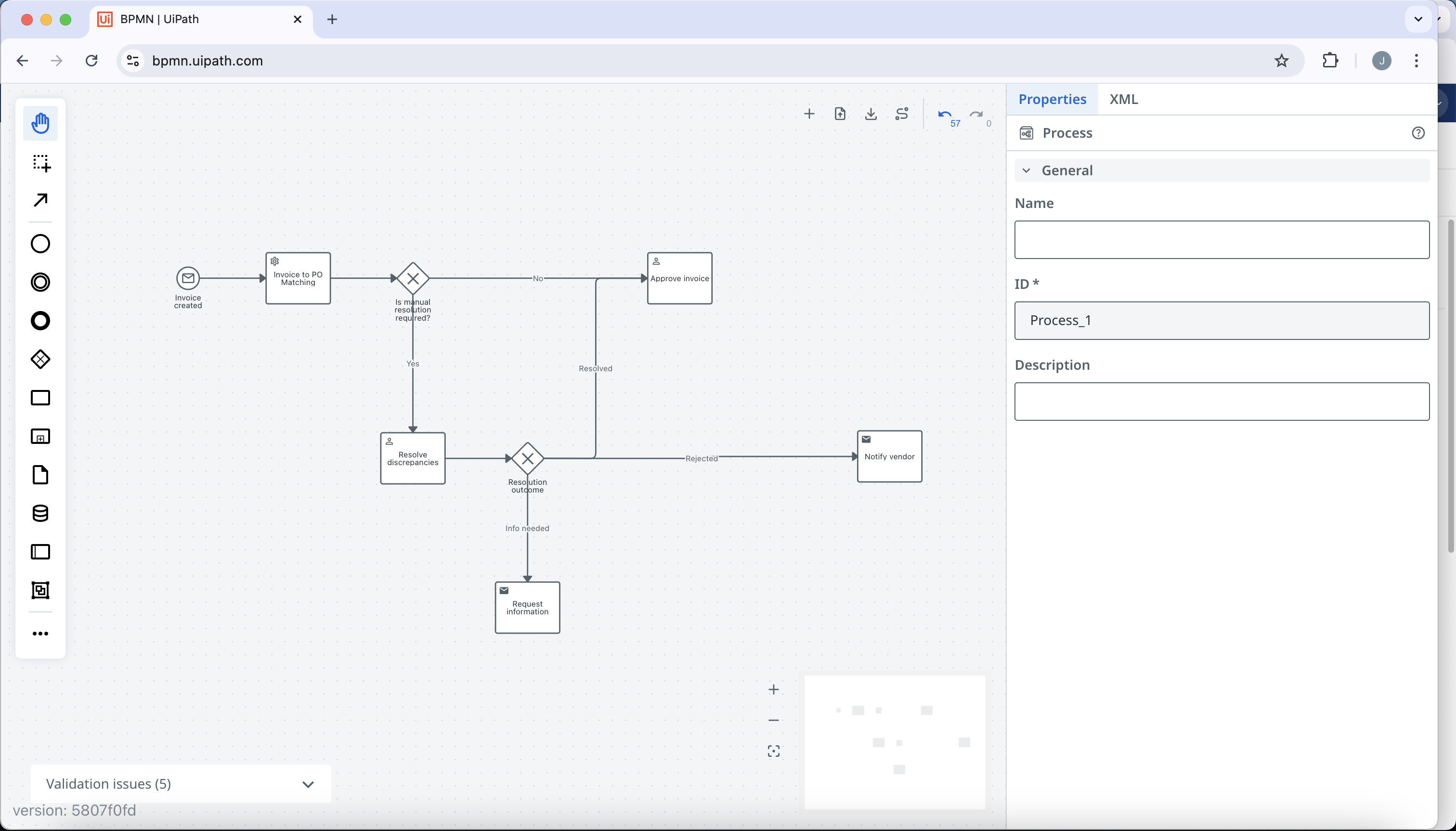Click the Resolved flow label
The height and width of the screenshot is (831, 1456).
click(595, 369)
